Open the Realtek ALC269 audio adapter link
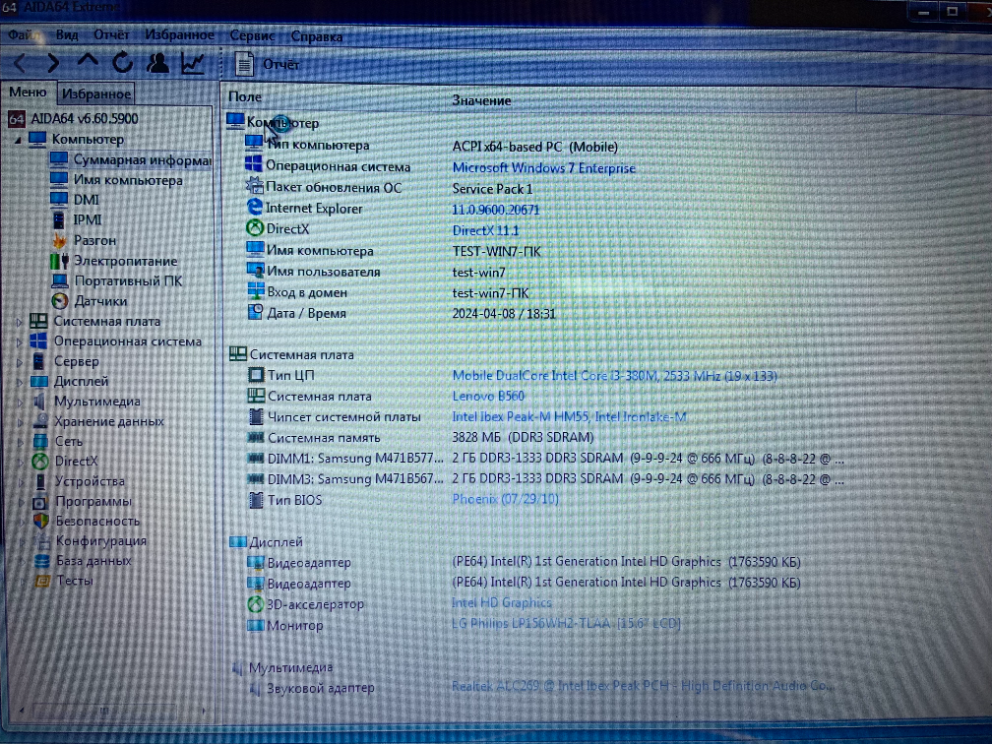992x744 pixels. pos(642,686)
